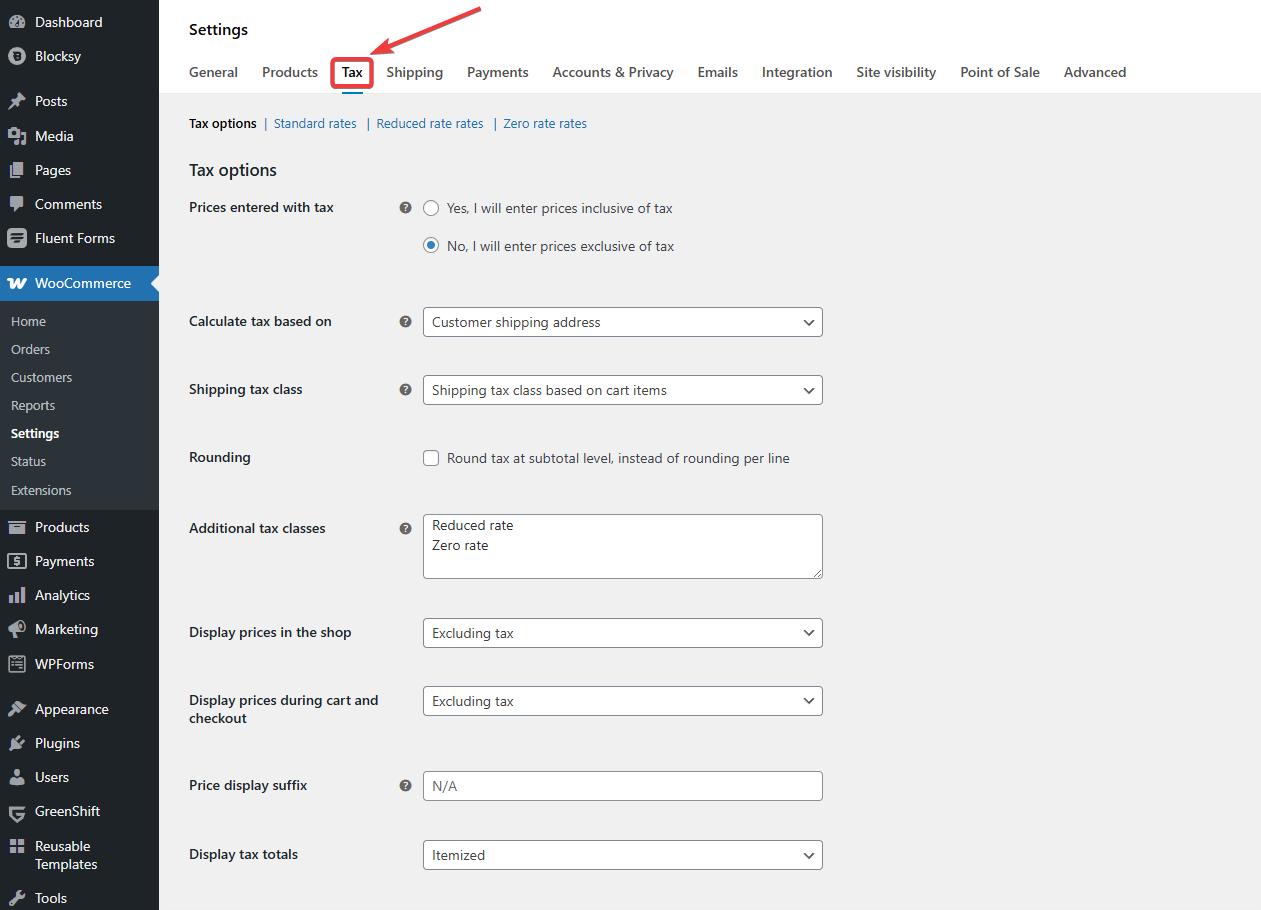
Task: Open Display prices during cart and checkout dropdown
Action: coord(622,701)
